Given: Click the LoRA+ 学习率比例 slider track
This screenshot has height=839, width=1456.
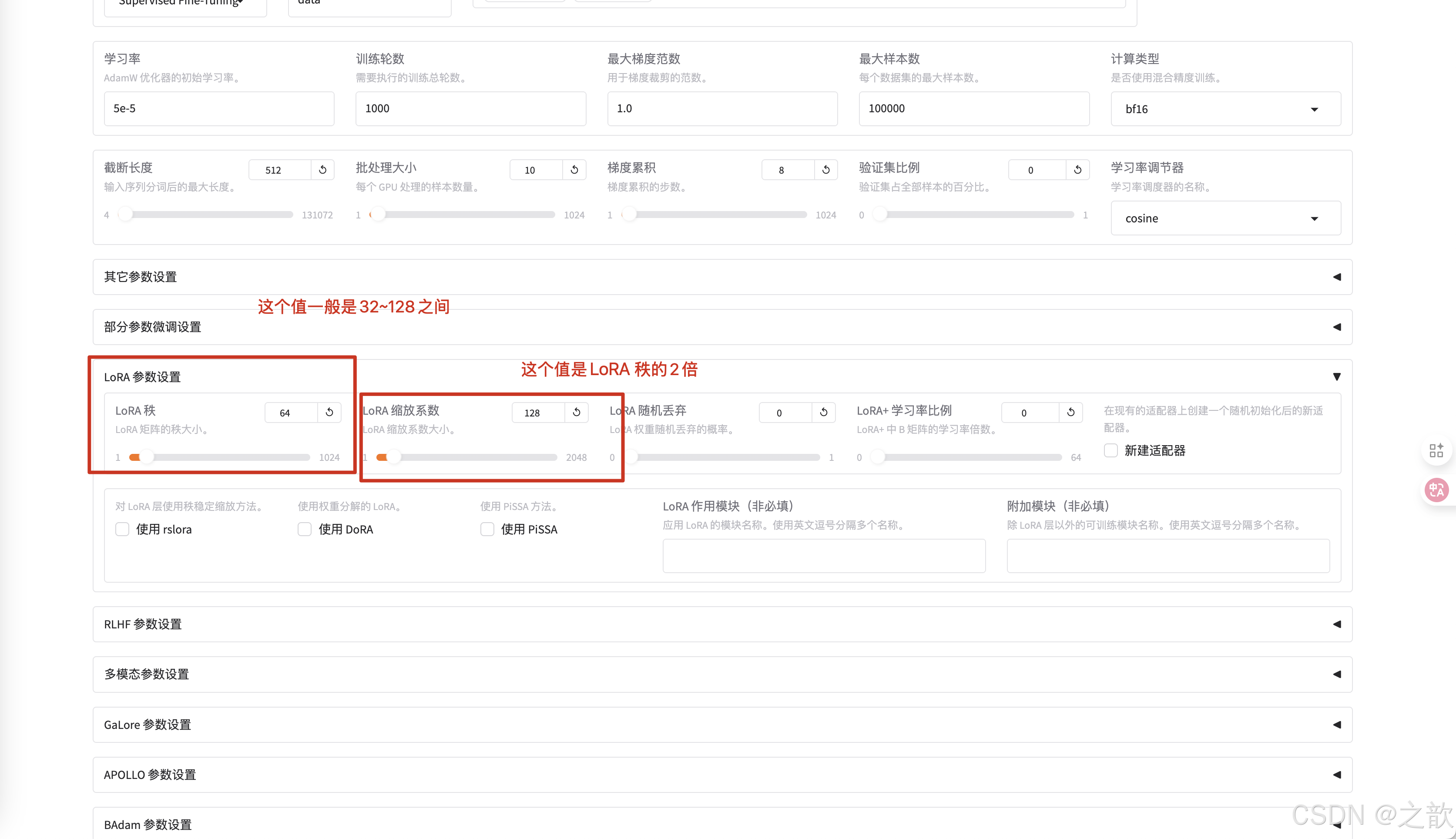Looking at the screenshot, I should pyautogui.click(x=967, y=457).
